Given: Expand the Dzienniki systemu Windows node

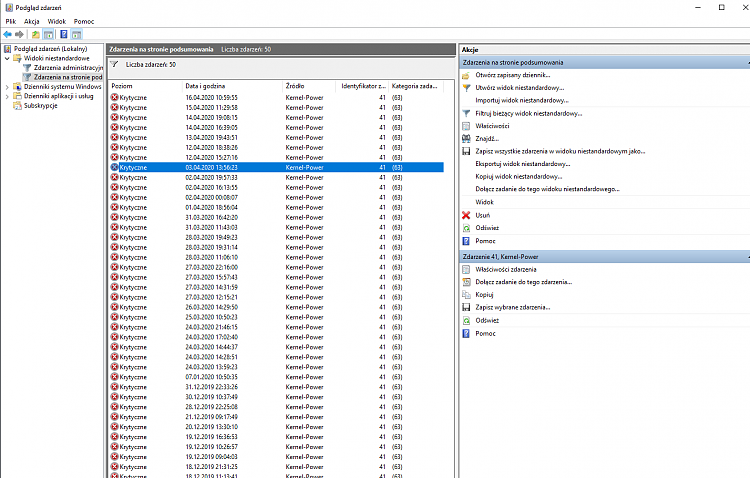Looking at the screenshot, I should 6,87.
